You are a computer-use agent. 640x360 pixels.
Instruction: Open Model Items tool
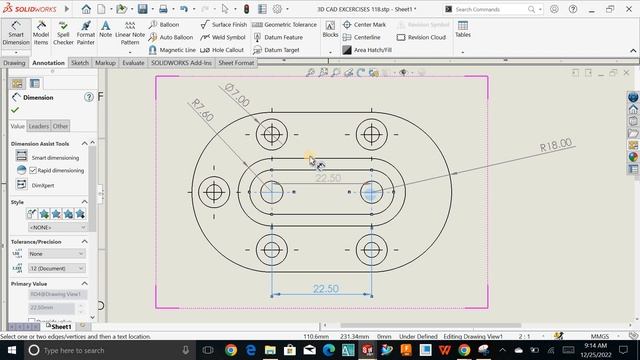41,33
